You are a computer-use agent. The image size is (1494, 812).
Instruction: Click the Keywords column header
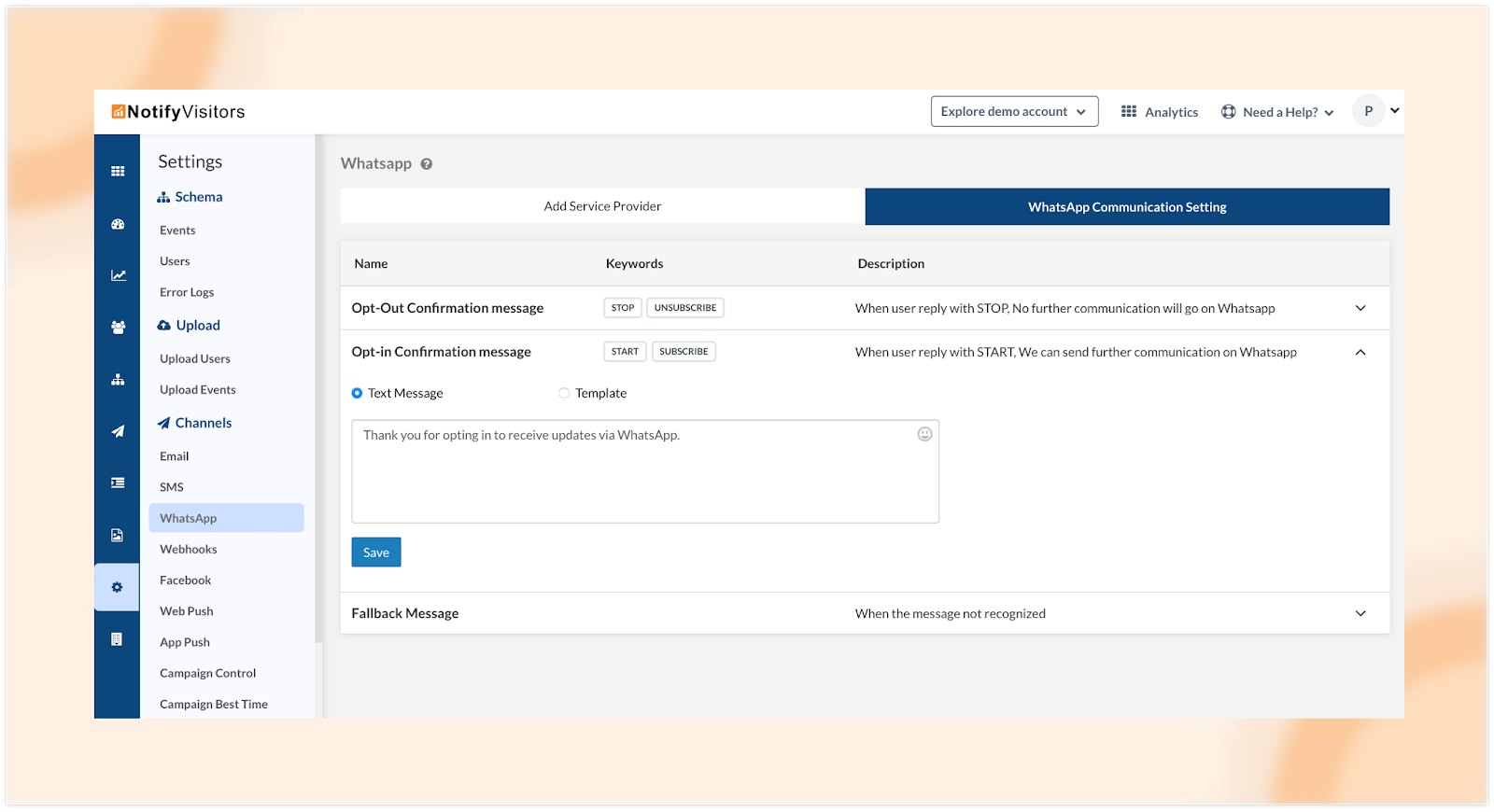point(634,264)
